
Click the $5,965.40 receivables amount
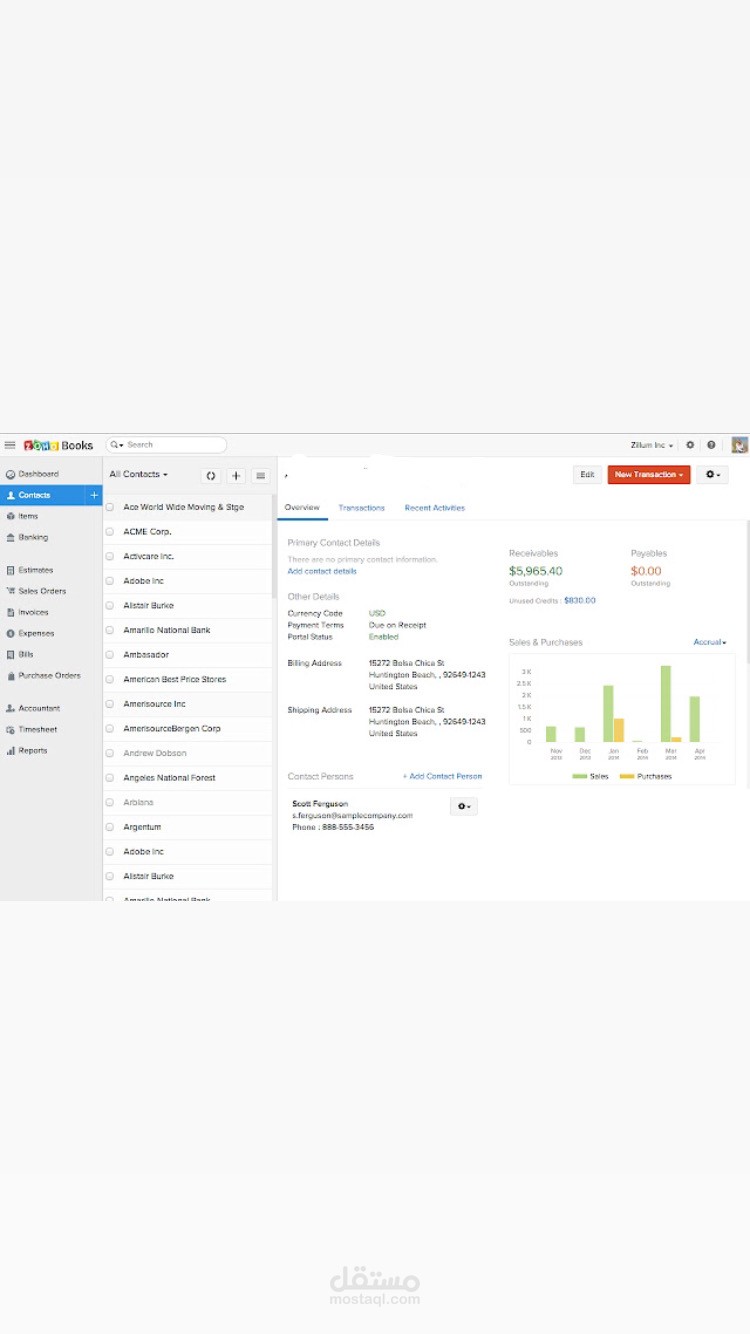536,571
